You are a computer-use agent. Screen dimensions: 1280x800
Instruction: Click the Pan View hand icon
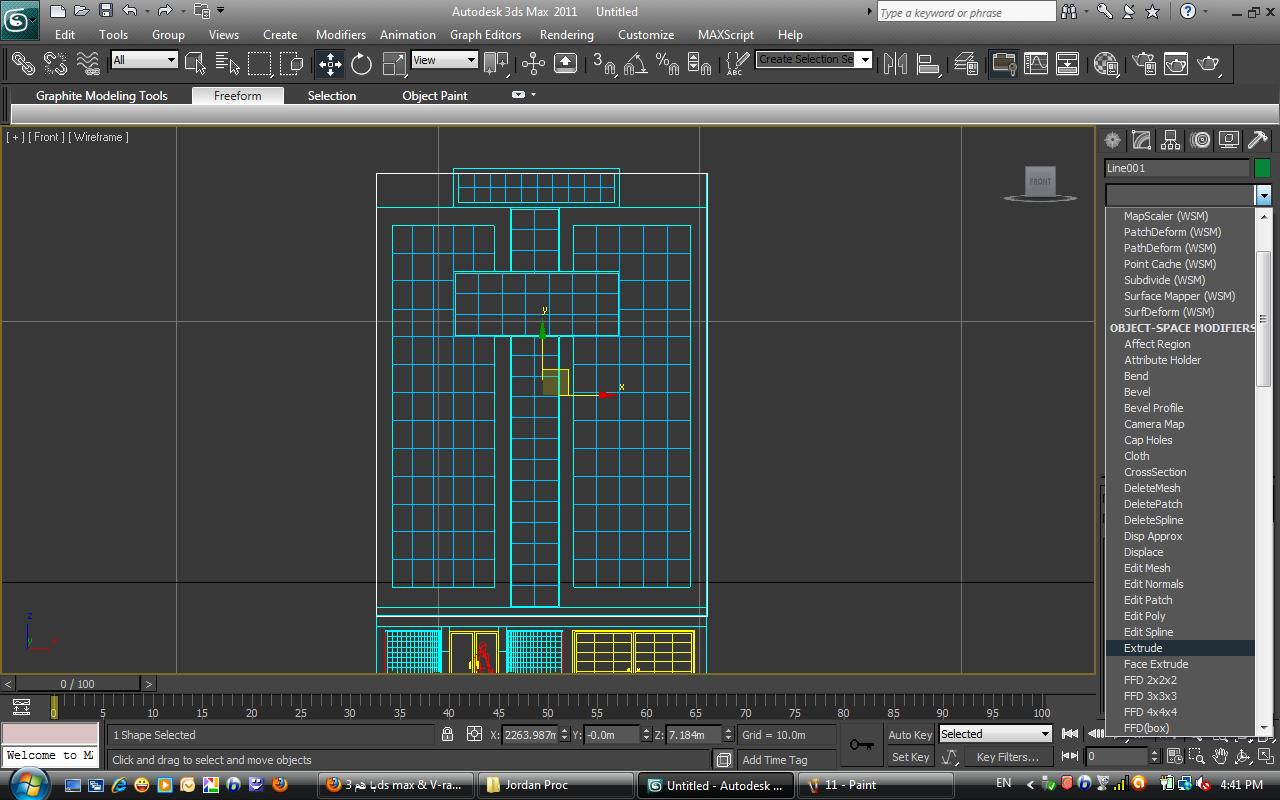click(1220, 757)
